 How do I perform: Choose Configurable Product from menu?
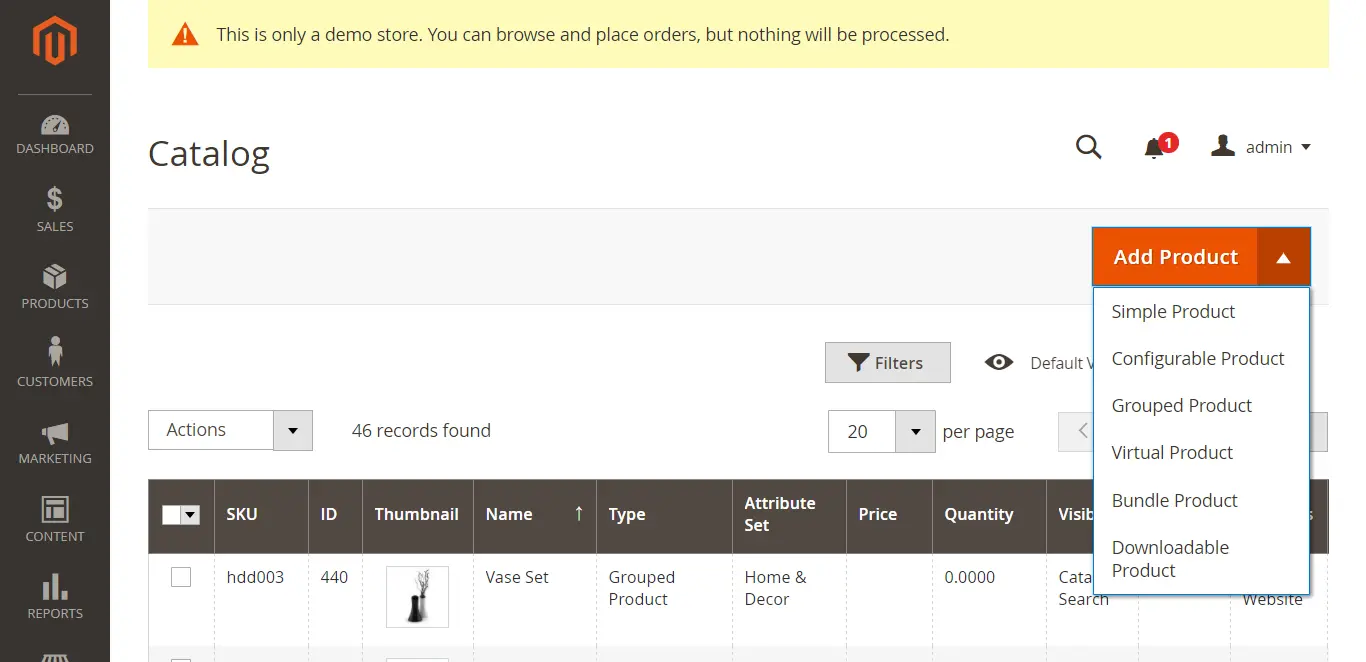(1198, 359)
